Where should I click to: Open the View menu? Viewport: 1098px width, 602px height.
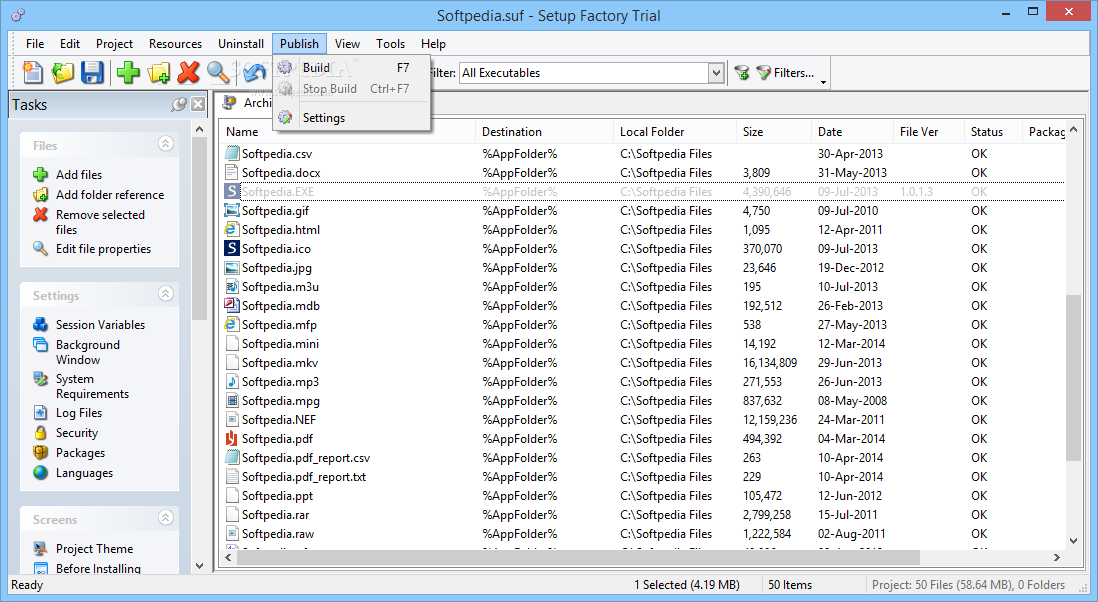347,43
